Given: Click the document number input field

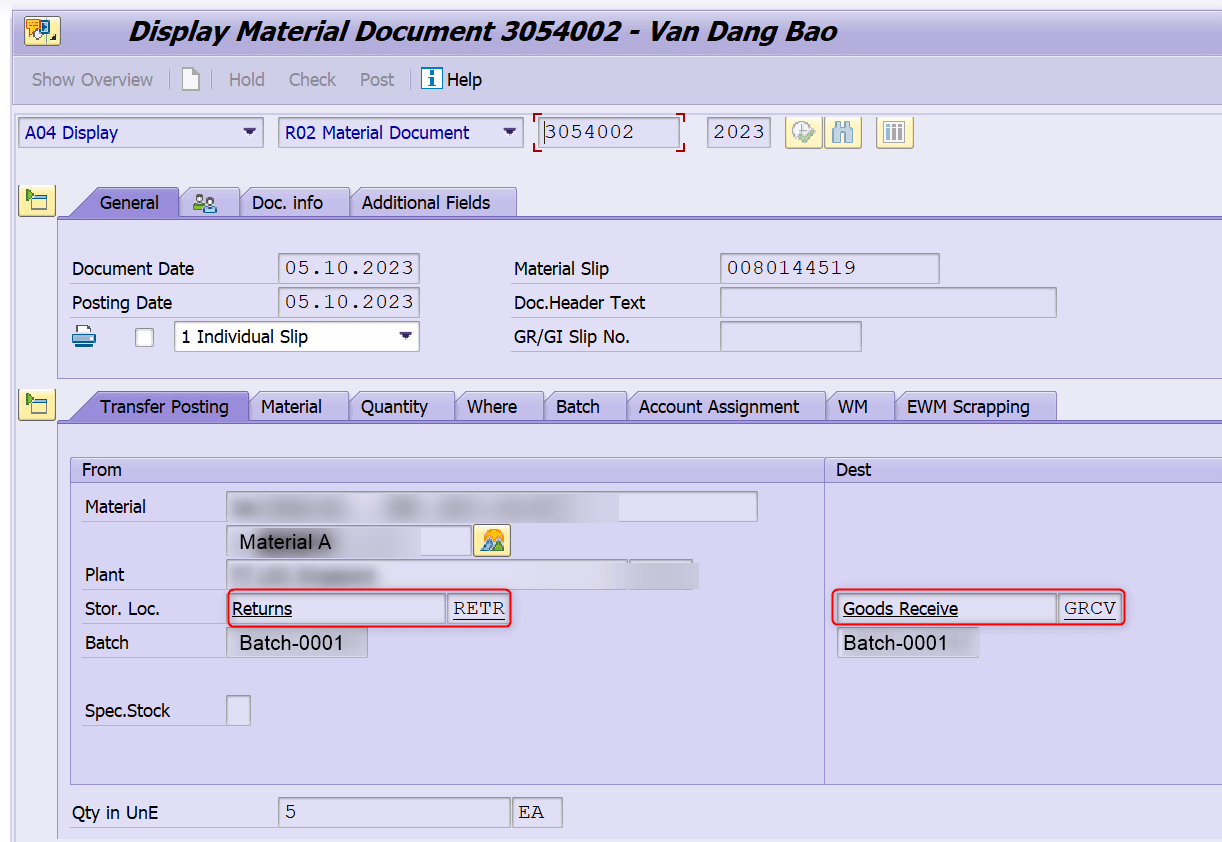Looking at the screenshot, I should (608, 131).
